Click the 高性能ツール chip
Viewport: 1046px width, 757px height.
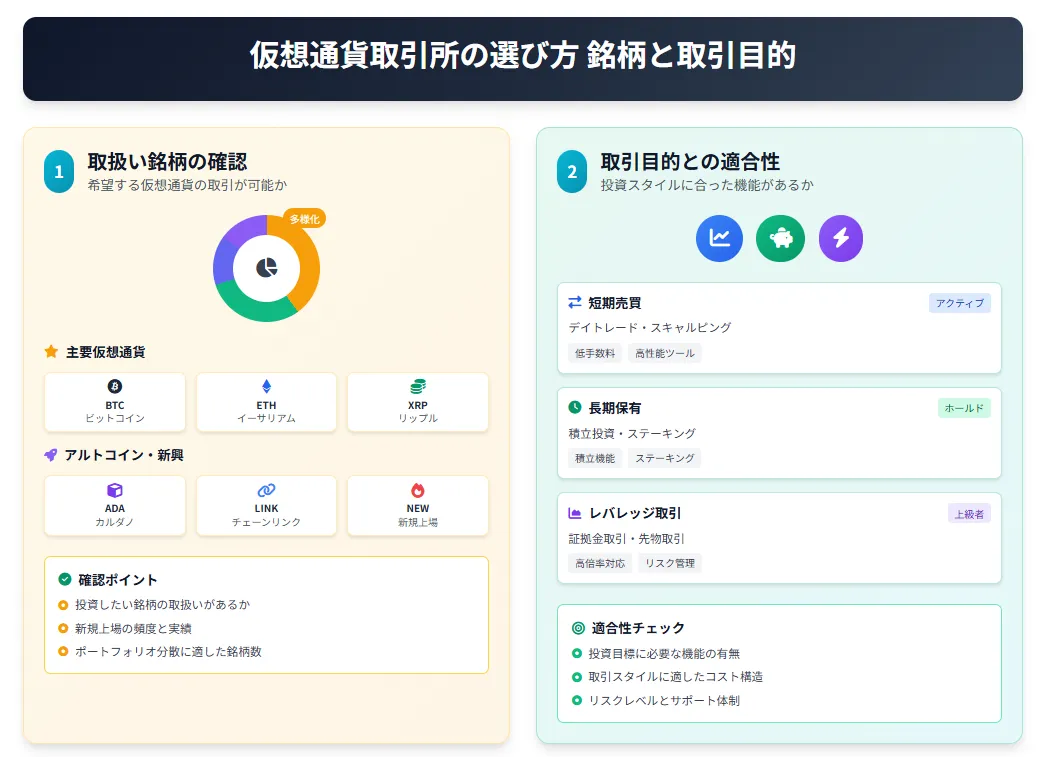(x=664, y=353)
